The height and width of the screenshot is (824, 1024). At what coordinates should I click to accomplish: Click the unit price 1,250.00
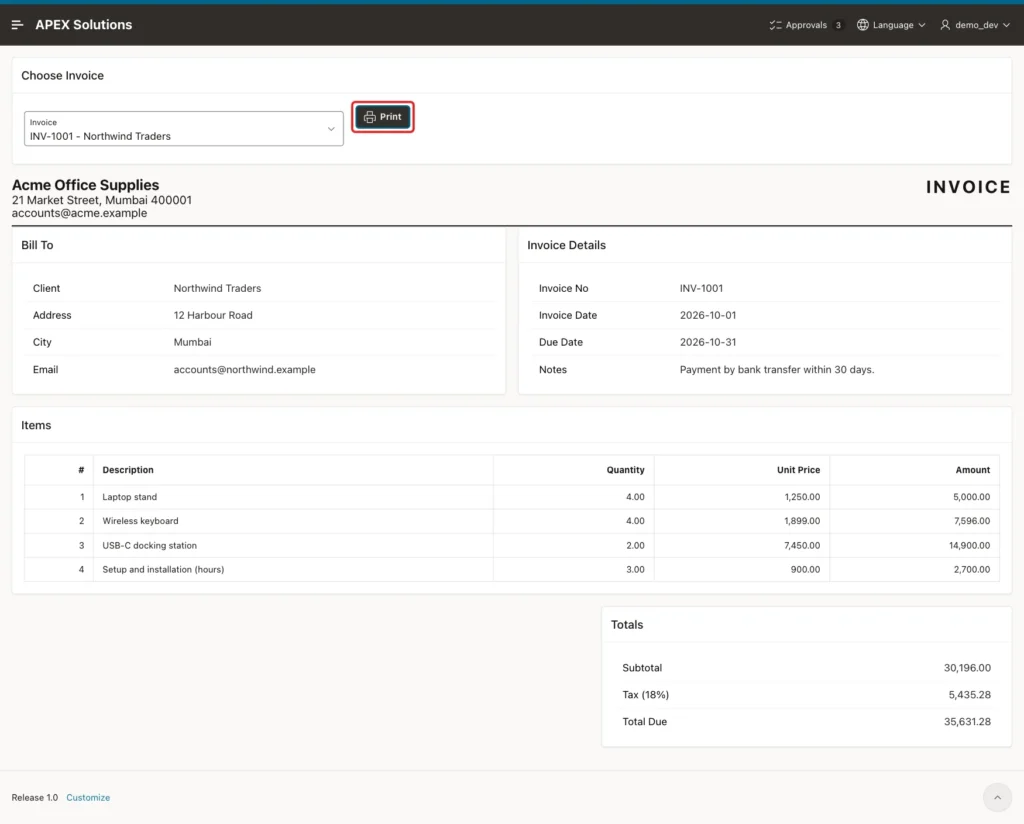[802, 497]
